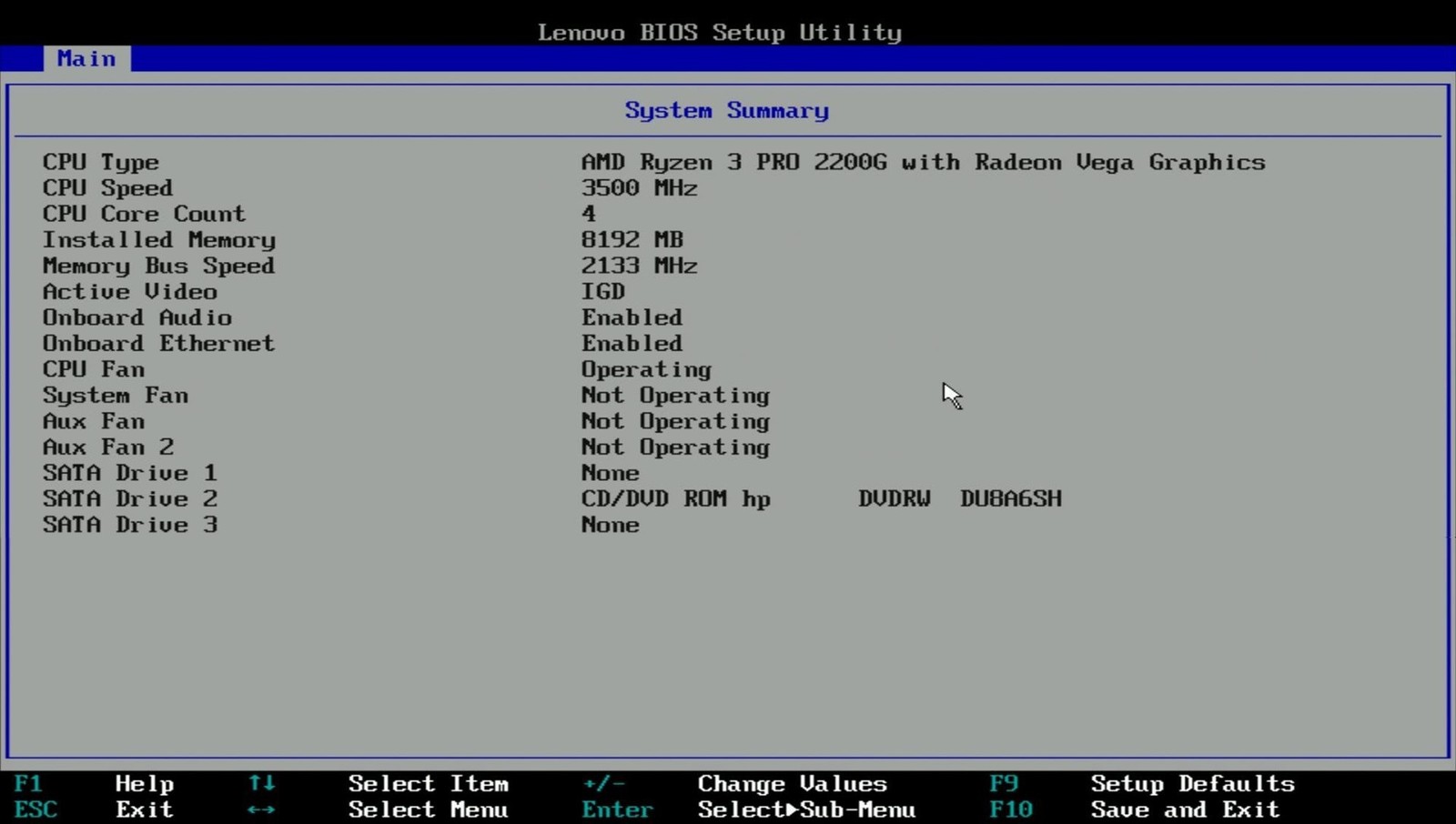Click the CPU Core Count label
This screenshot has height=824, width=1456.
pyautogui.click(x=144, y=214)
